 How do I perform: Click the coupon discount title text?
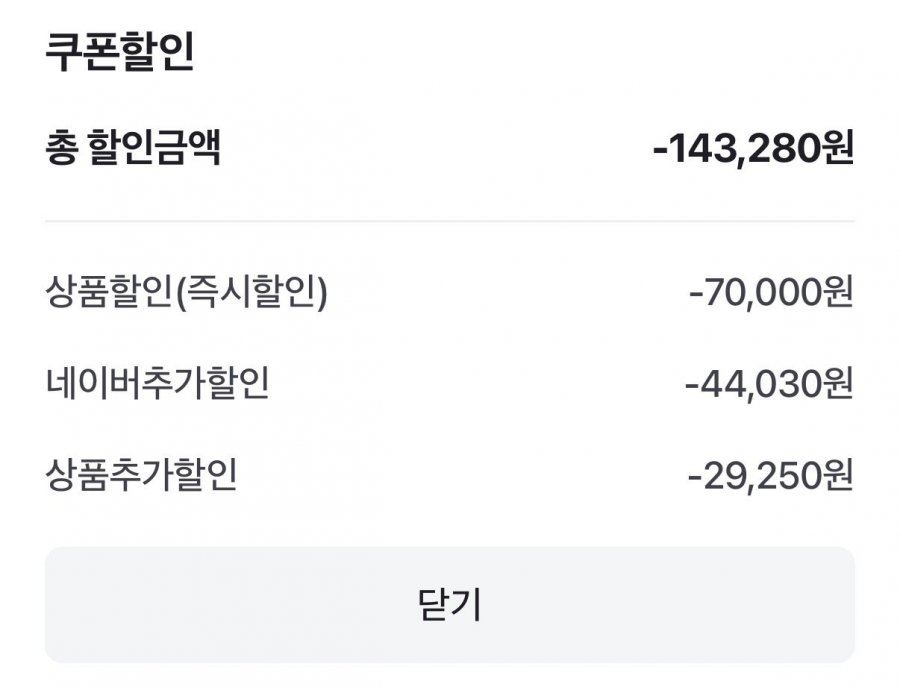(119, 53)
